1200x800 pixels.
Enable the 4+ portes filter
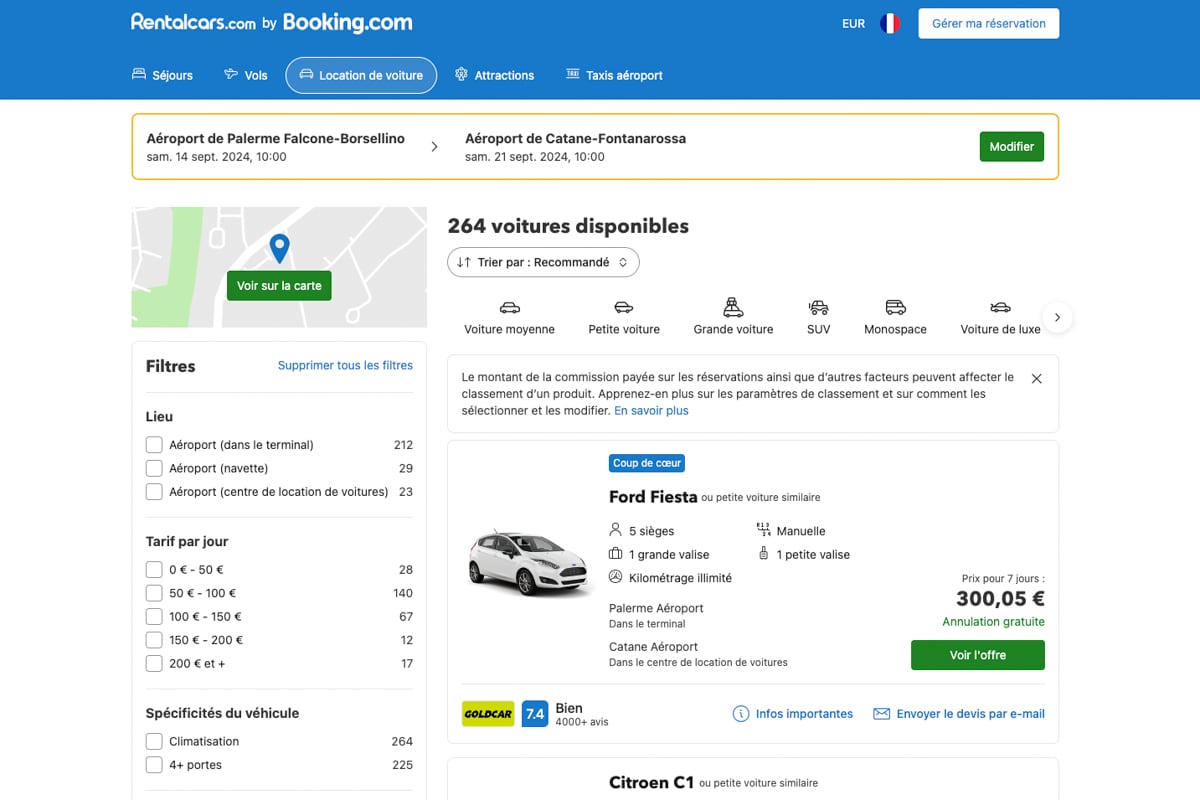pos(154,765)
